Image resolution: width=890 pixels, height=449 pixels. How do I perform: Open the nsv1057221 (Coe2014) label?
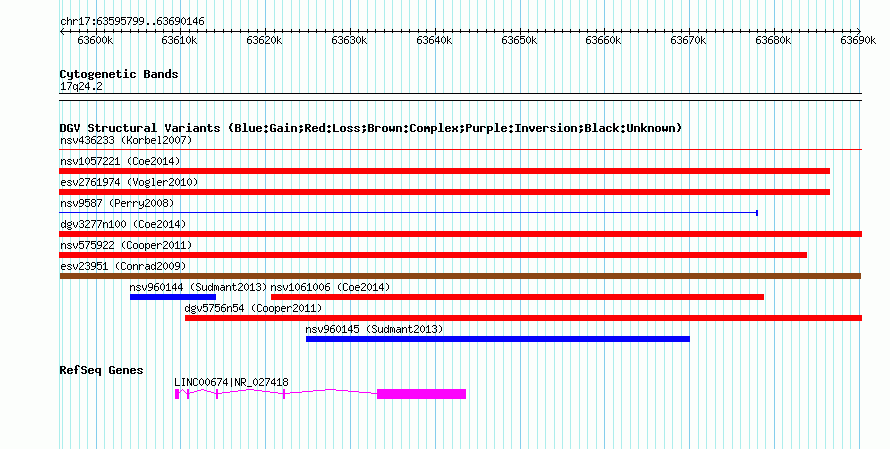pyautogui.click(x=120, y=161)
